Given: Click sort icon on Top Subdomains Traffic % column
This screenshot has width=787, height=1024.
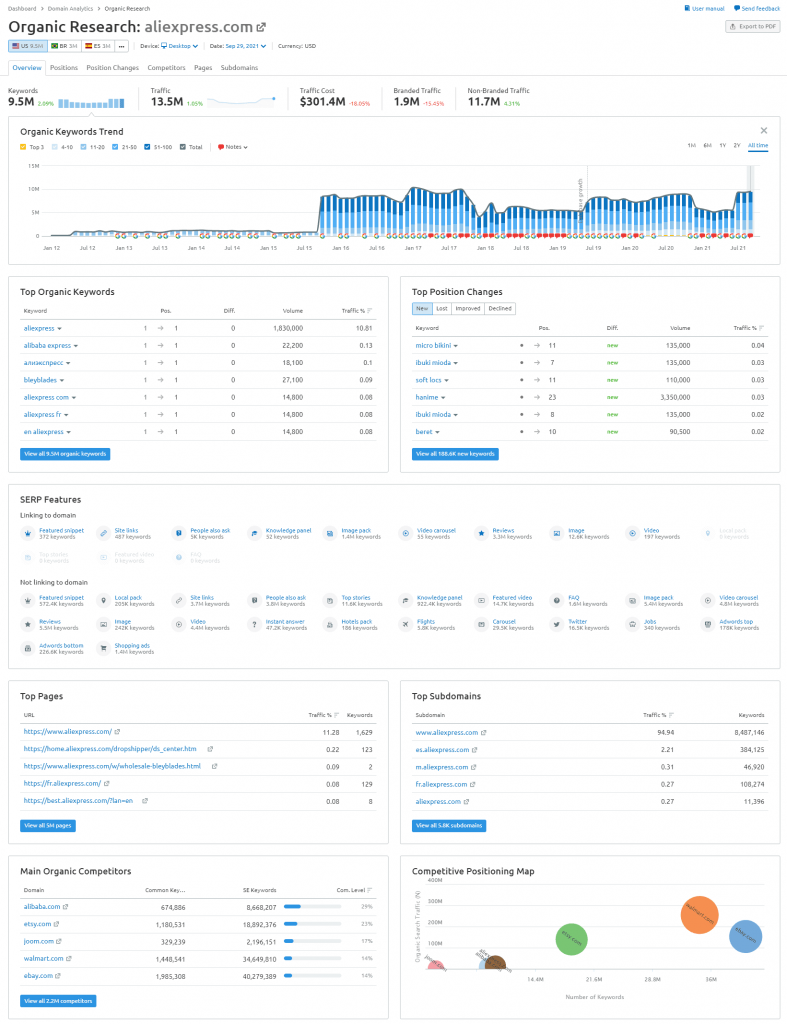Looking at the screenshot, I should (671, 715).
